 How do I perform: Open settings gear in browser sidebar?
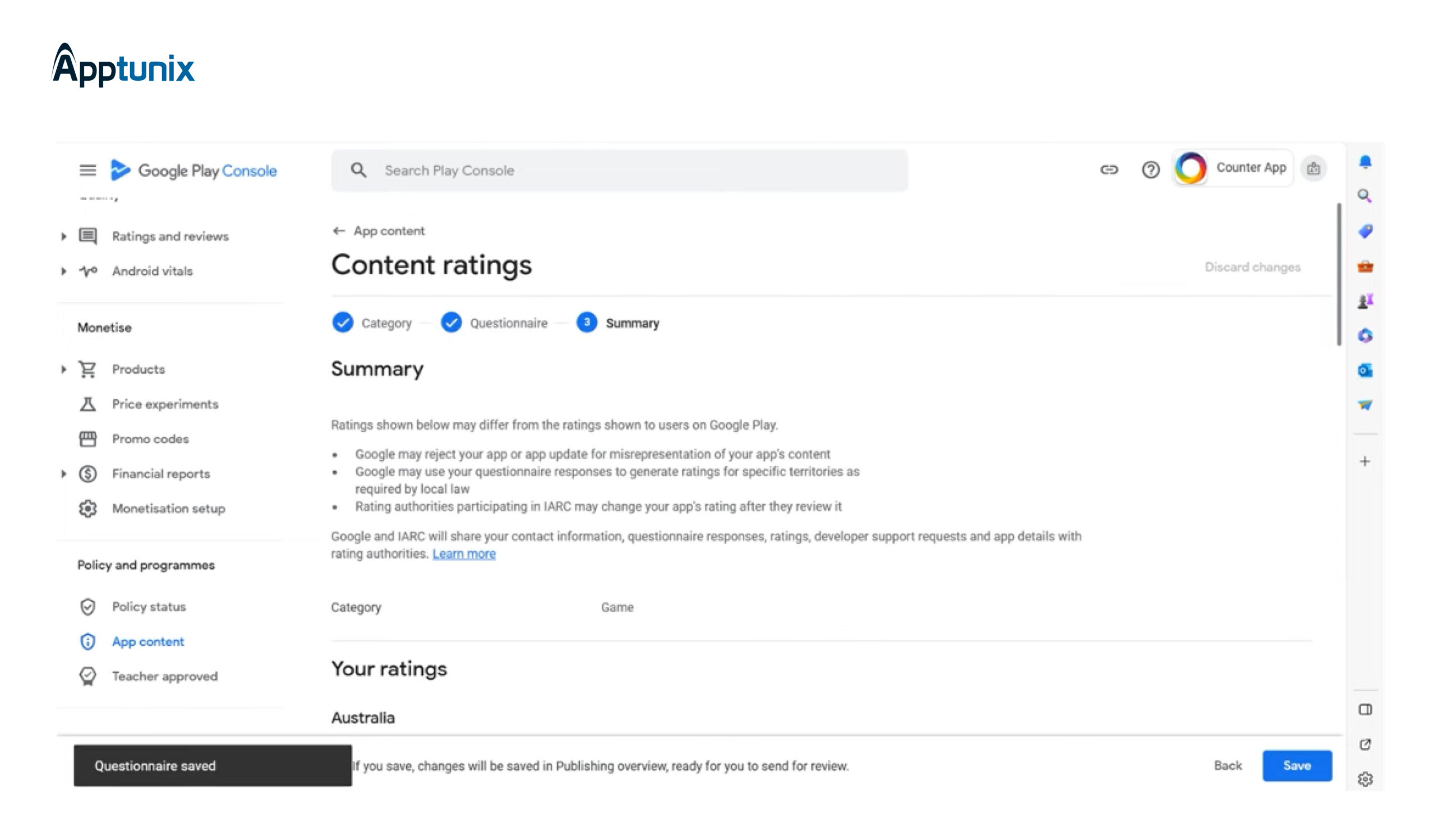[1365, 779]
